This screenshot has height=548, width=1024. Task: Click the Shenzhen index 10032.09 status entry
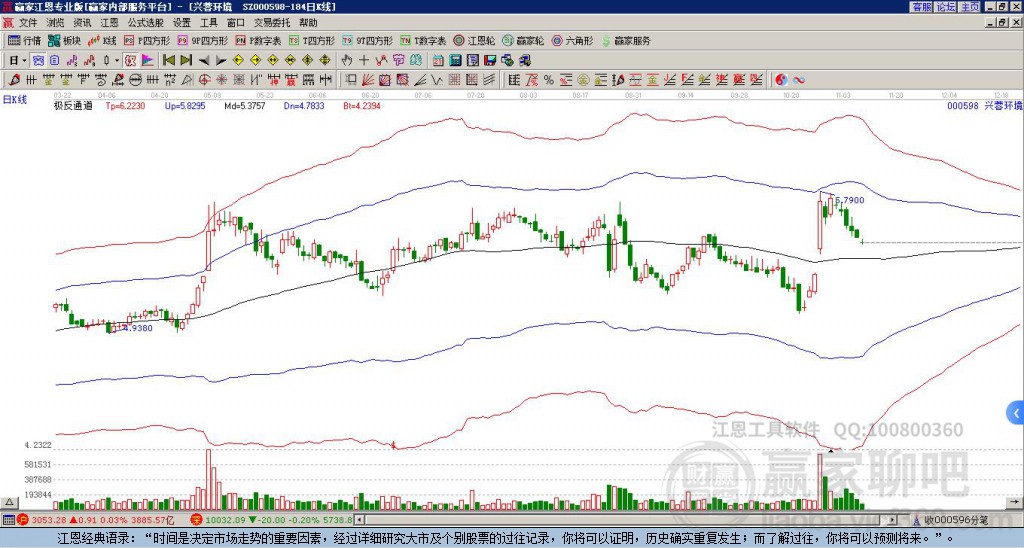coord(272,520)
